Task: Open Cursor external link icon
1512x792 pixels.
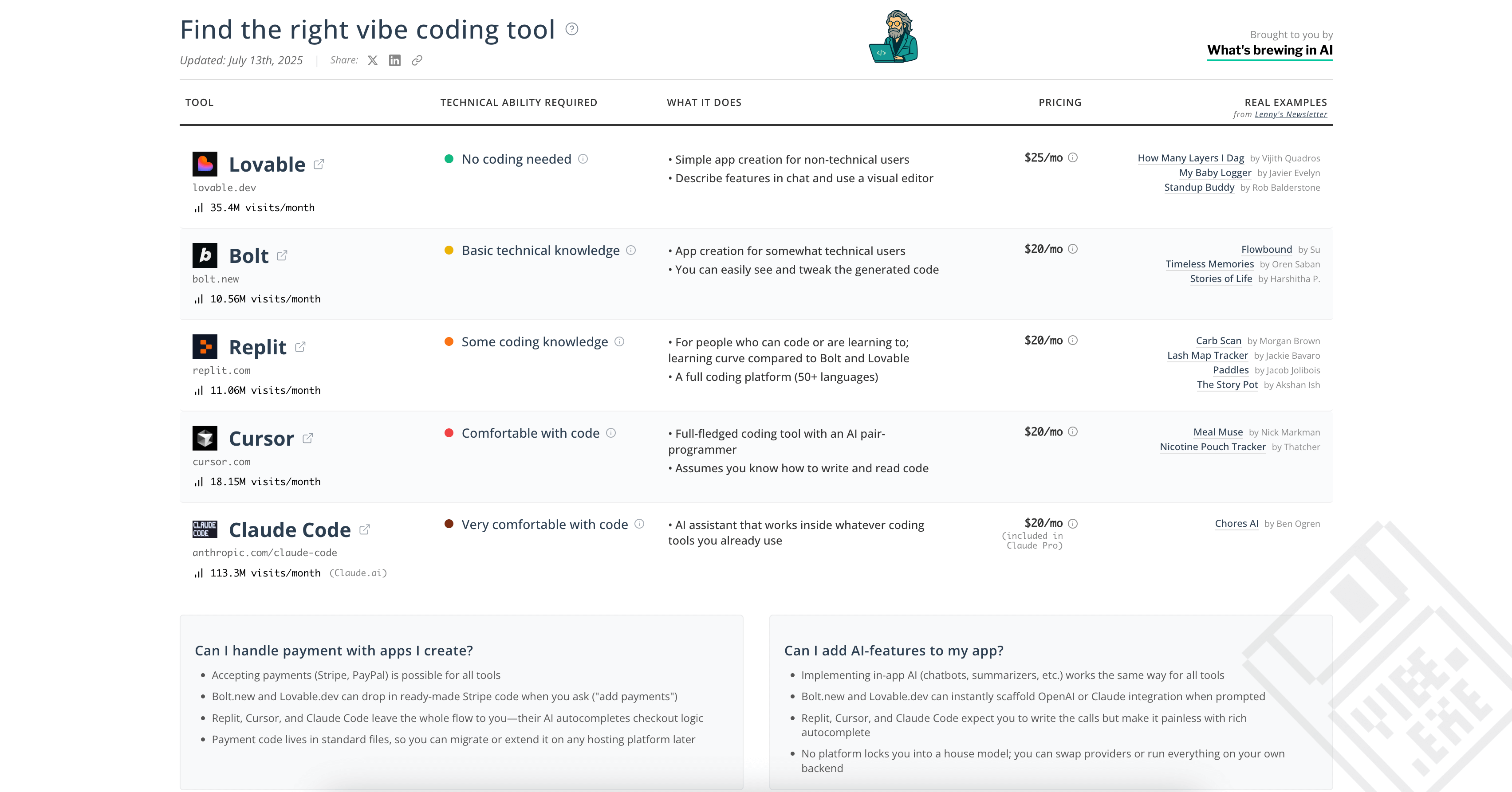Action: (308, 438)
